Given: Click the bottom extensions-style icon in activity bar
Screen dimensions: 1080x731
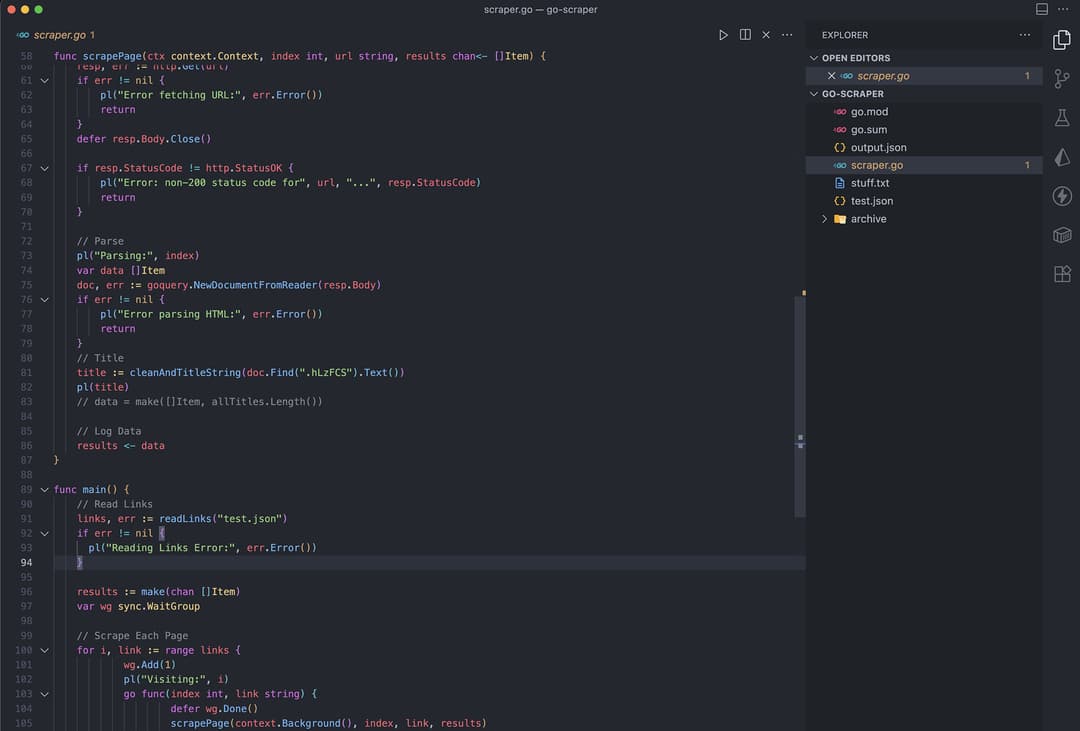Looking at the screenshot, I should [x=1062, y=273].
